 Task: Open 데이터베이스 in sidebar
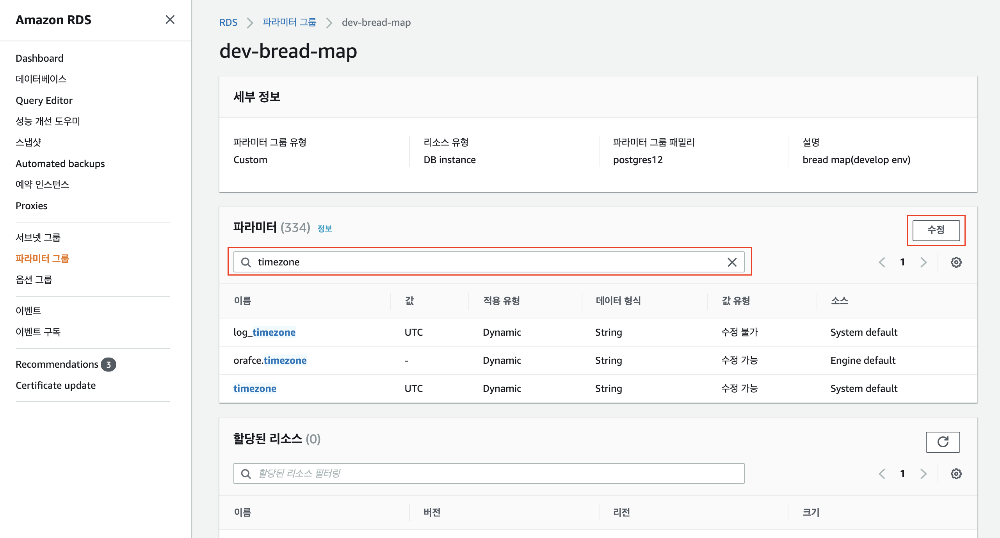coord(41,79)
